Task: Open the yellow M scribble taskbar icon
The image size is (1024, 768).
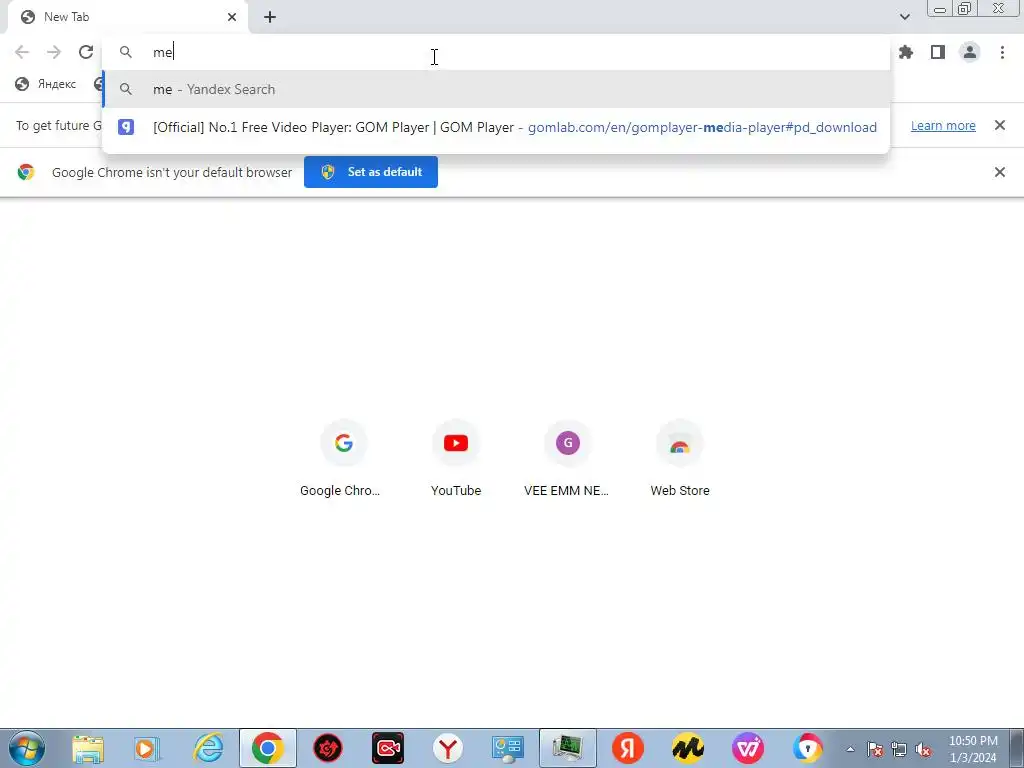Action: (688, 748)
